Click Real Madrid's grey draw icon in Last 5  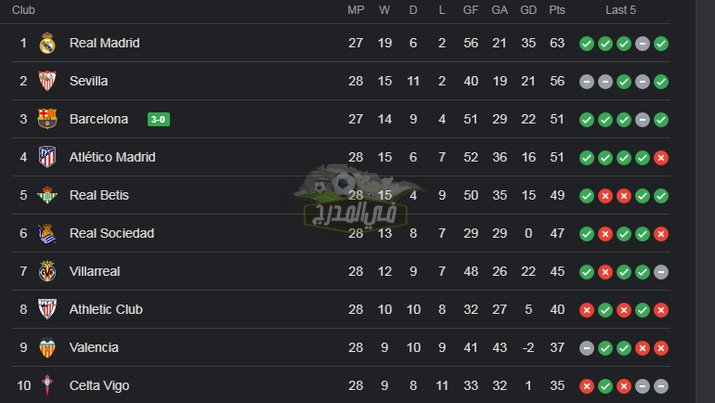642,44
